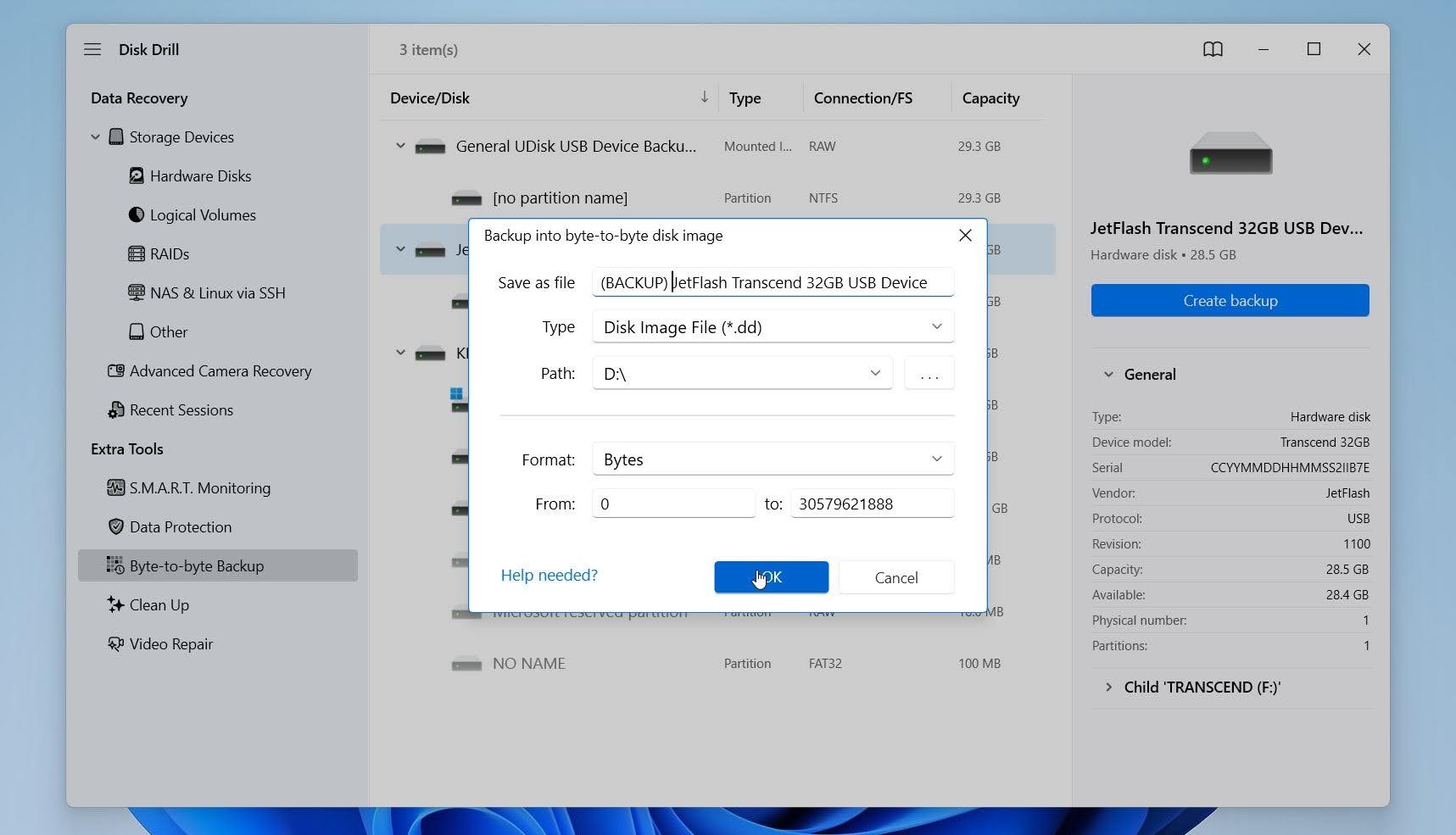Collapse the JetFlash device row chevron
This screenshot has width=1456, height=835.
tap(400, 249)
